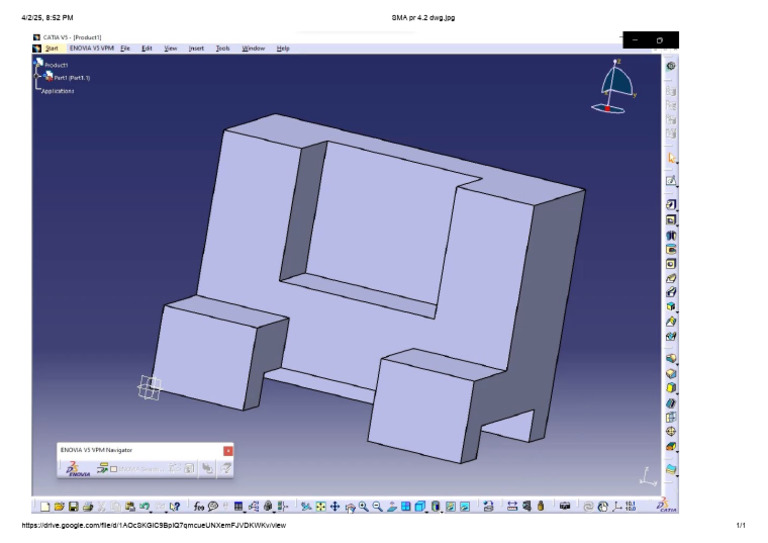Open the Insert menu
The height and width of the screenshot is (543, 768).
tap(196, 48)
